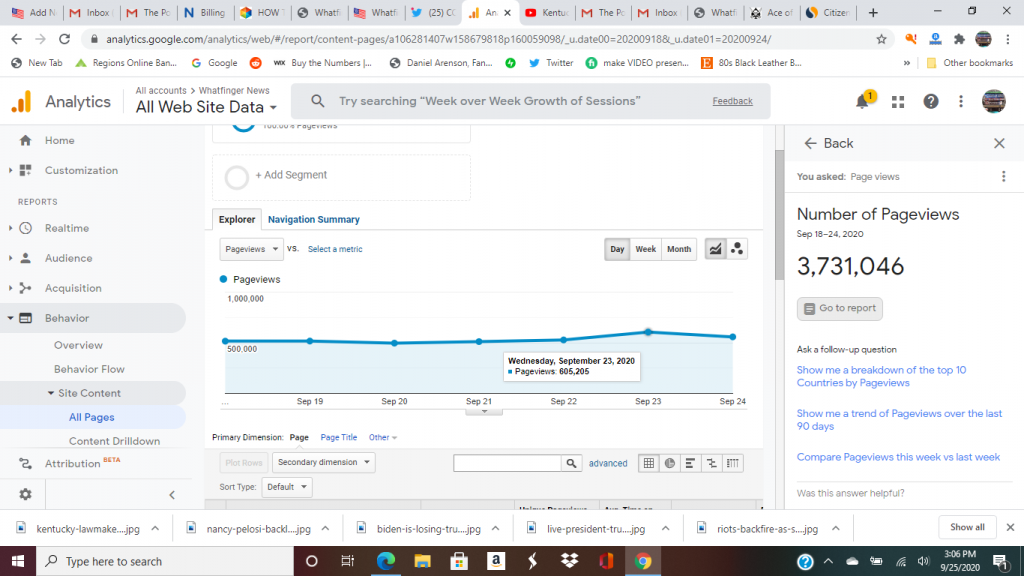The height and width of the screenshot is (576, 1024).
Task: Click the Google apps grid icon
Action: (898, 101)
